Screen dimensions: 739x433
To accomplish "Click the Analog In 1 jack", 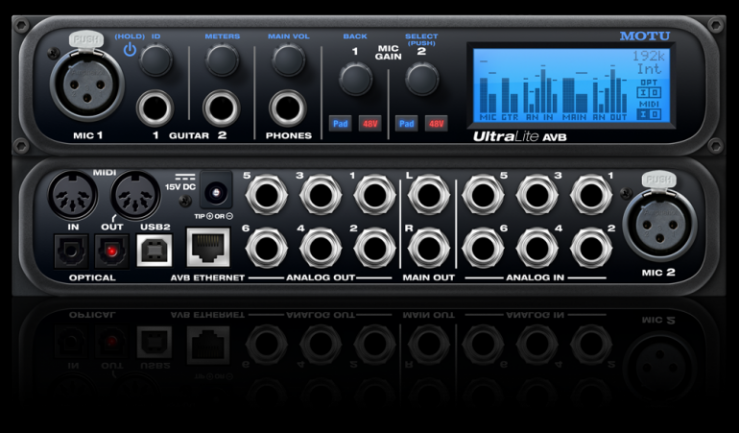I will coord(591,195).
